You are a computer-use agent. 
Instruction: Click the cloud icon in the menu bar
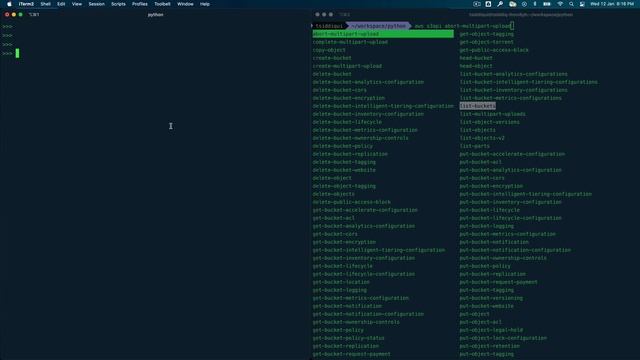(x=513, y=4)
